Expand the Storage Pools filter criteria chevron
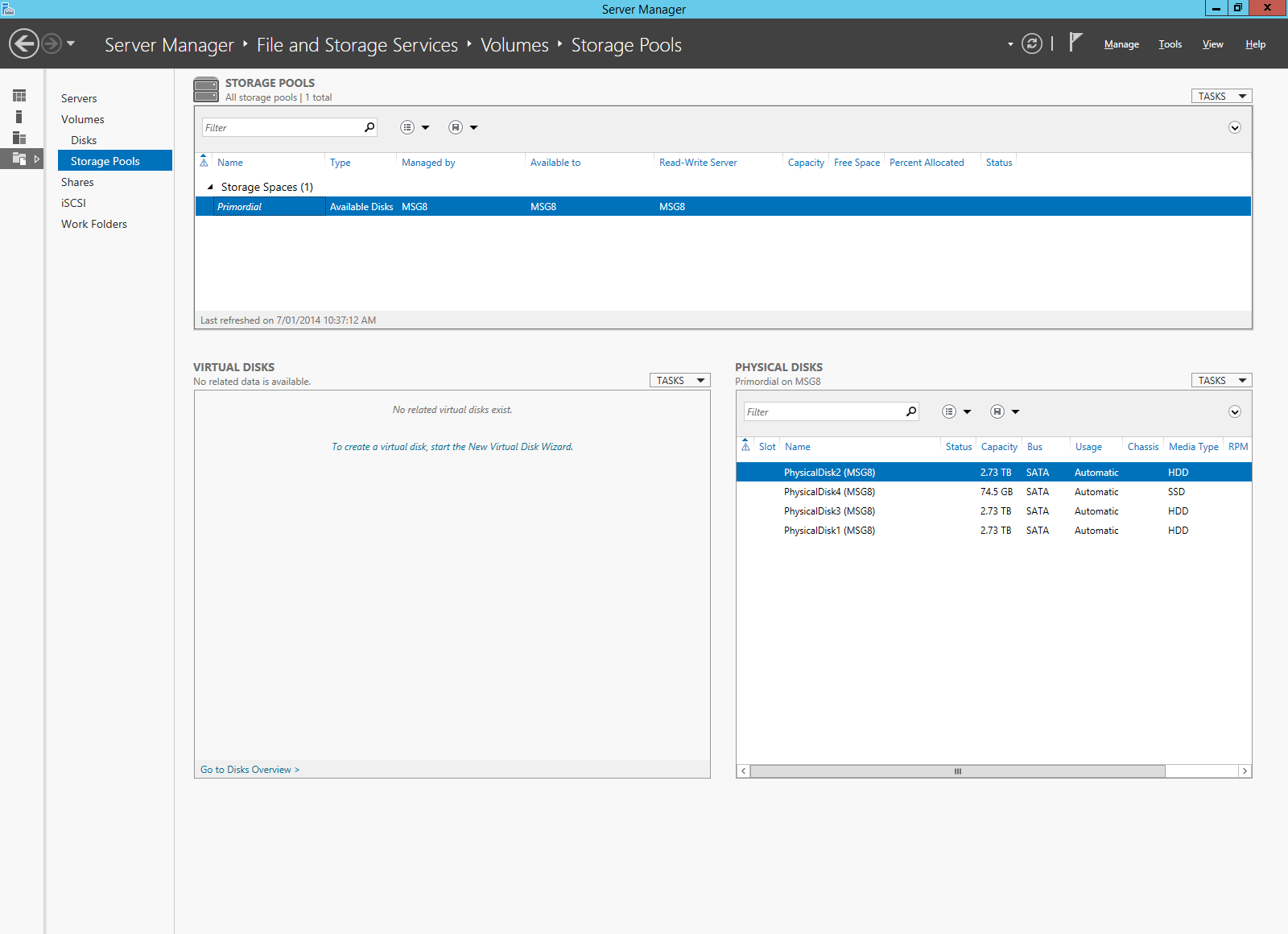This screenshot has height=934, width=1288. point(1235,127)
